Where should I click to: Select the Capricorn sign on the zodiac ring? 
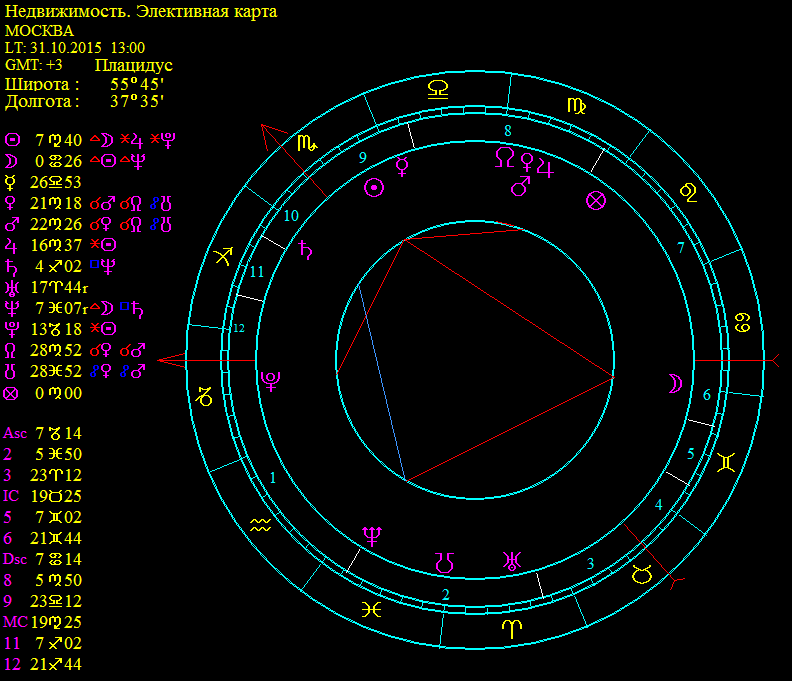(205, 397)
